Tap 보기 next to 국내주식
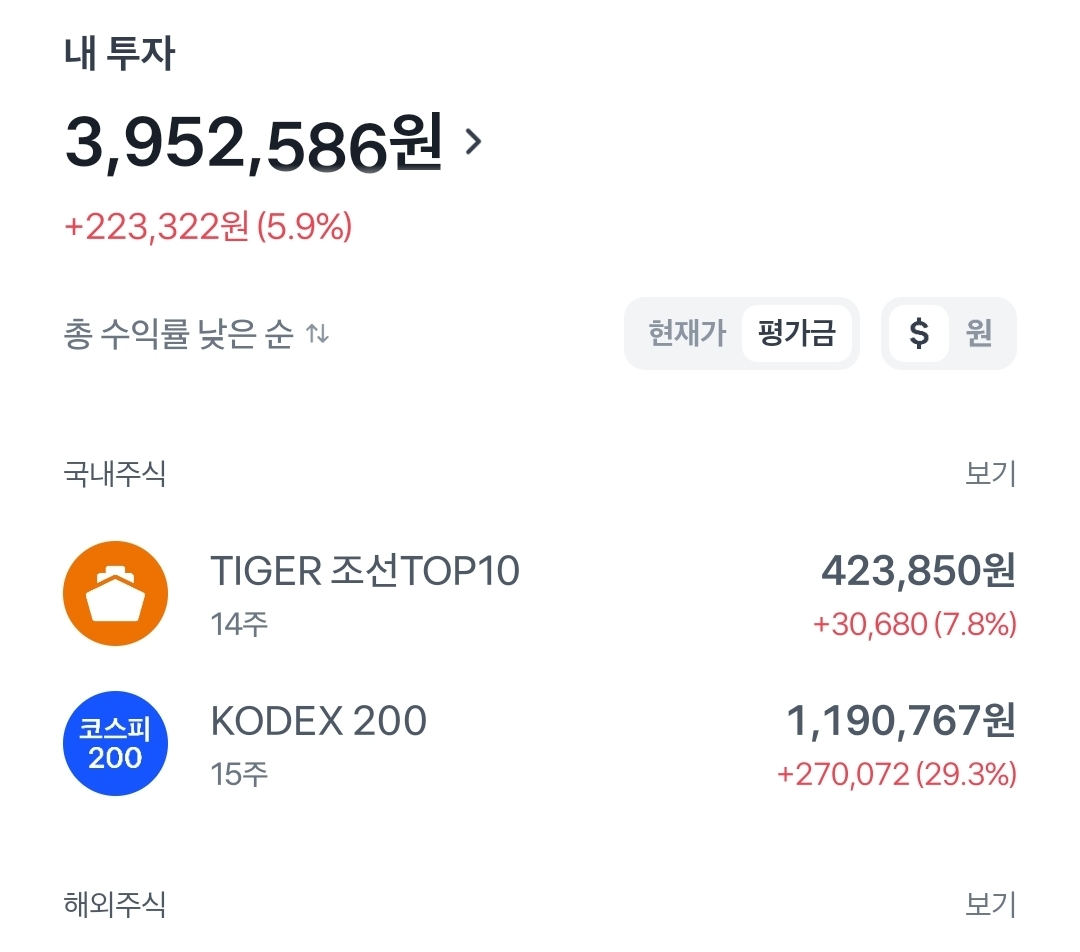 pos(990,473)
